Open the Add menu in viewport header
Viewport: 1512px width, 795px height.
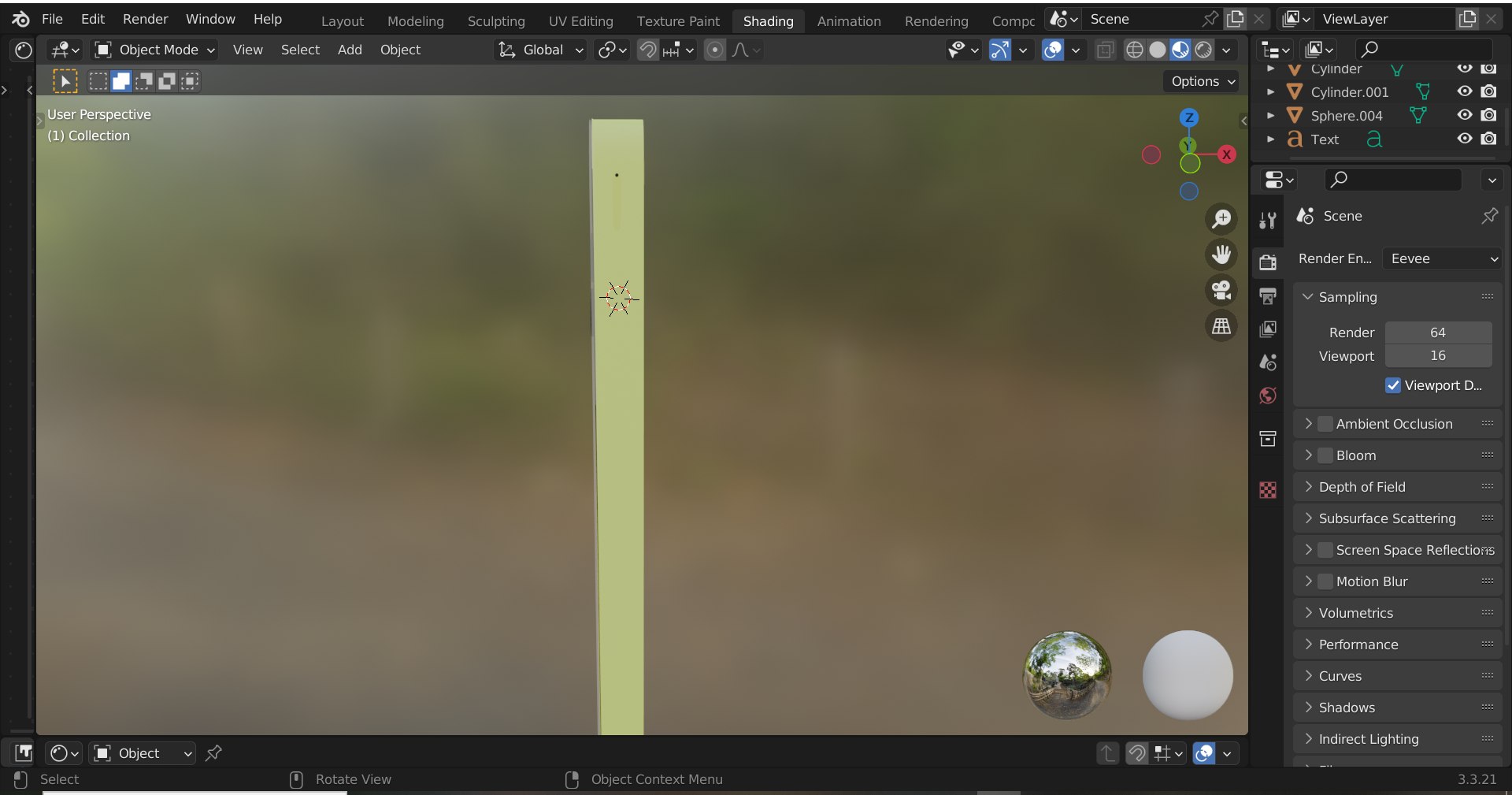(x=350, y=50)
